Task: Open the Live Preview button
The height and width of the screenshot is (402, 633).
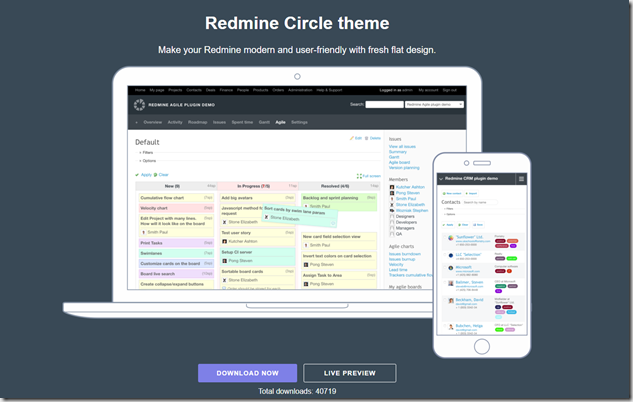Action: [x=350, y=373]
